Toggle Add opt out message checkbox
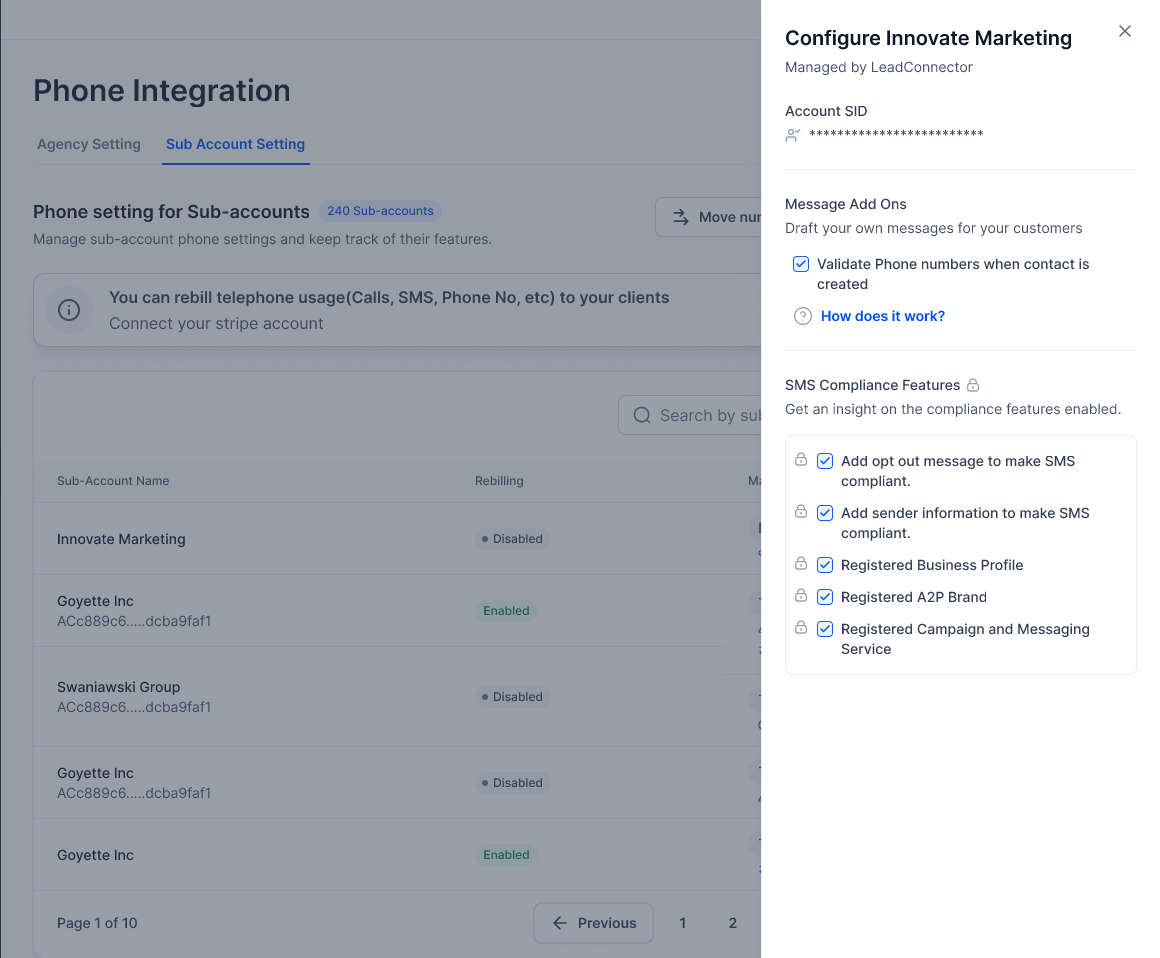 [x=825, y=461]
